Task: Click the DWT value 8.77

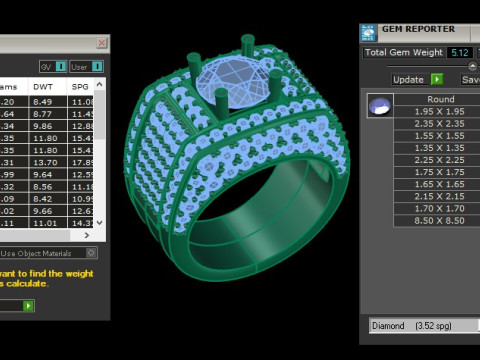Action: (48, 114)
